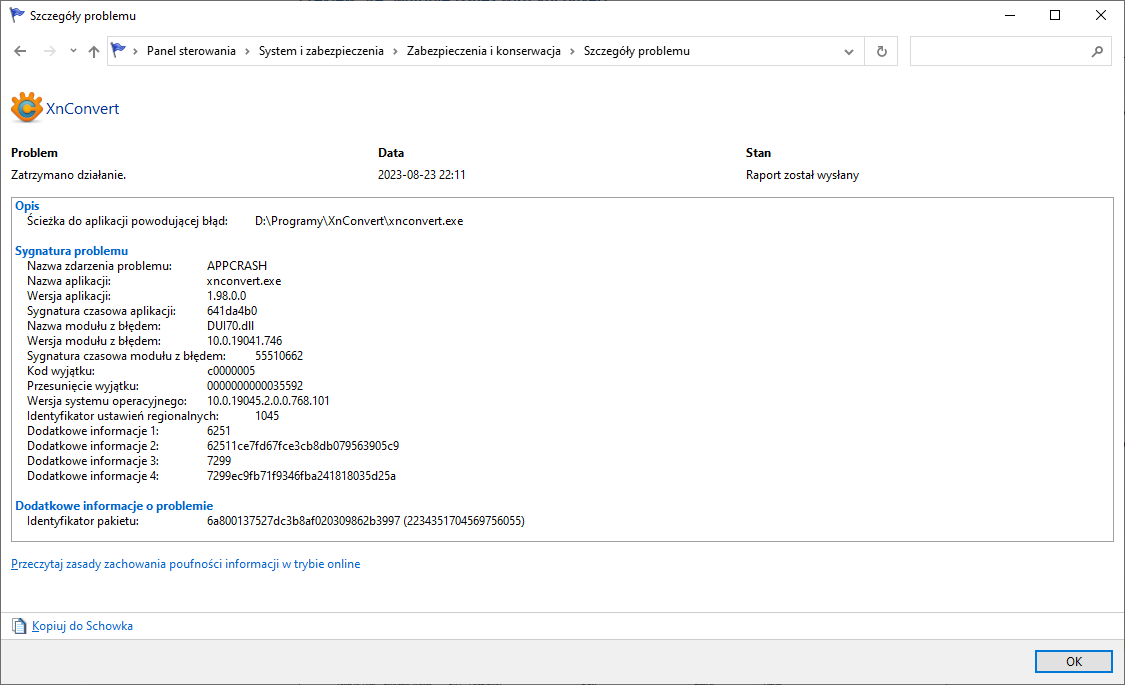Go to Panel sterowania breadcrumb
This screenshot has height=685, width=1125.
191,51
